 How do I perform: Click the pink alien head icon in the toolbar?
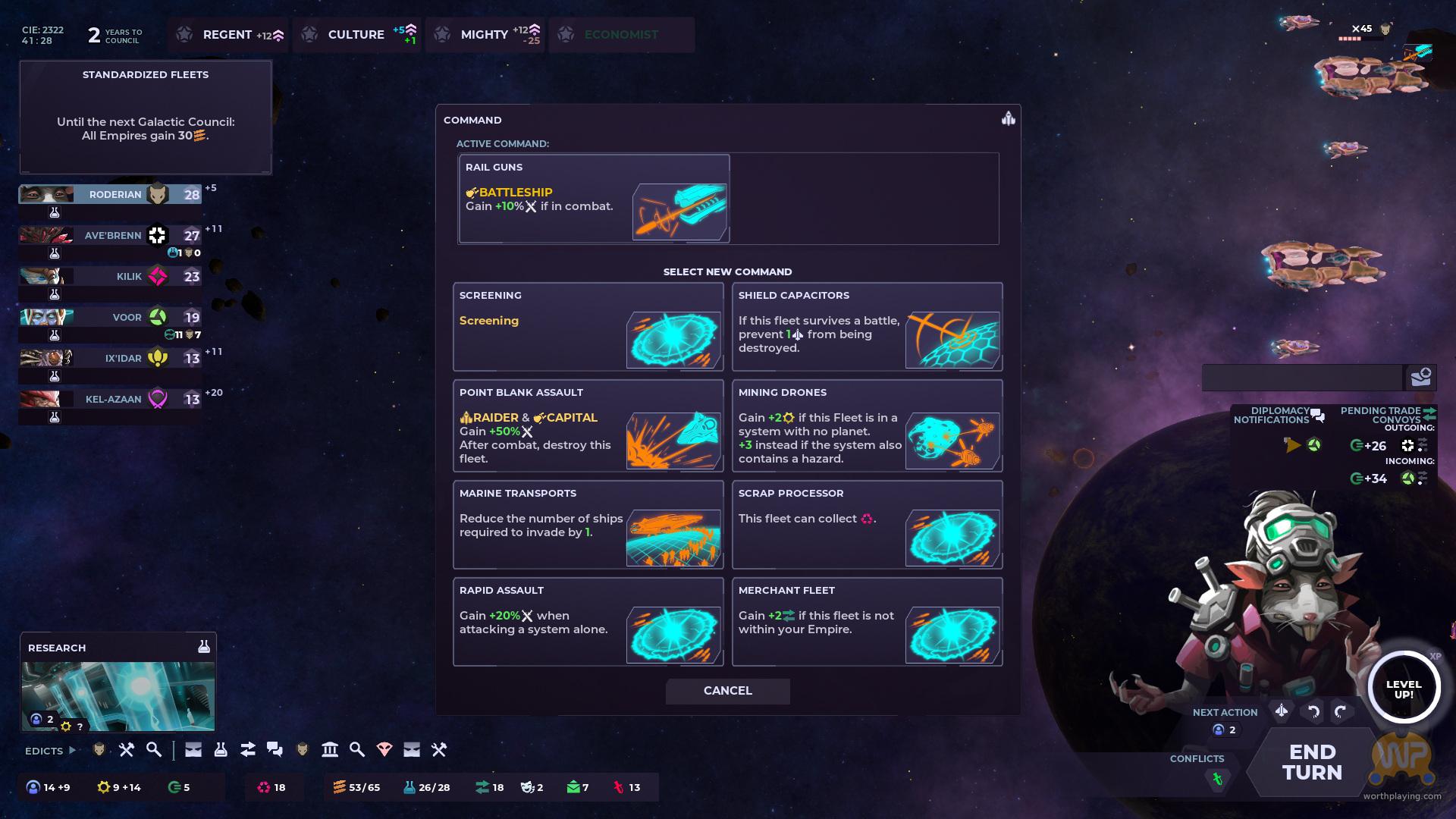point(384,750)
